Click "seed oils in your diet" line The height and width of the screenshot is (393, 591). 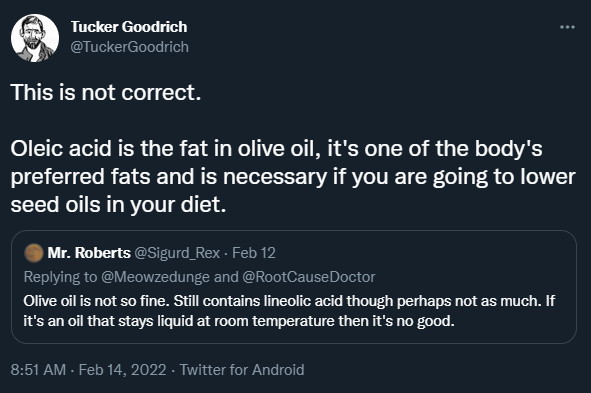click(118, 205)
